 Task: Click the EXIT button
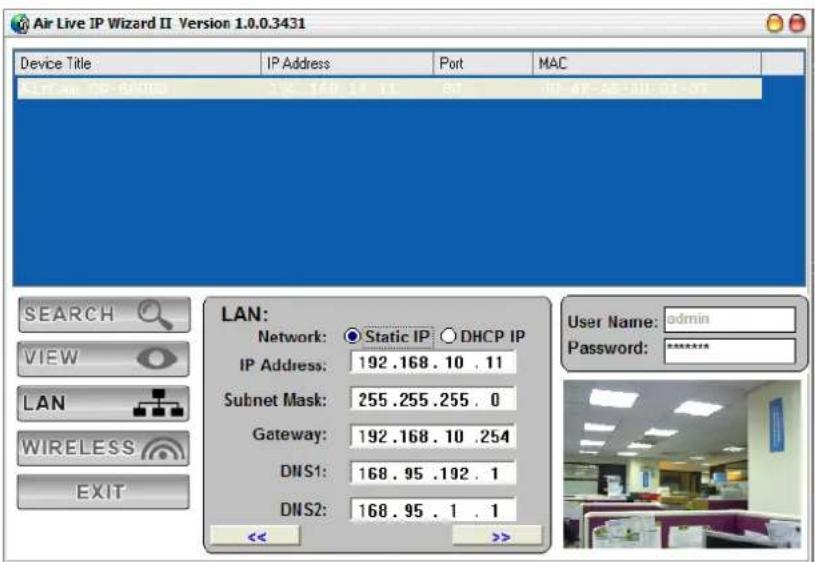coord(103,492)
